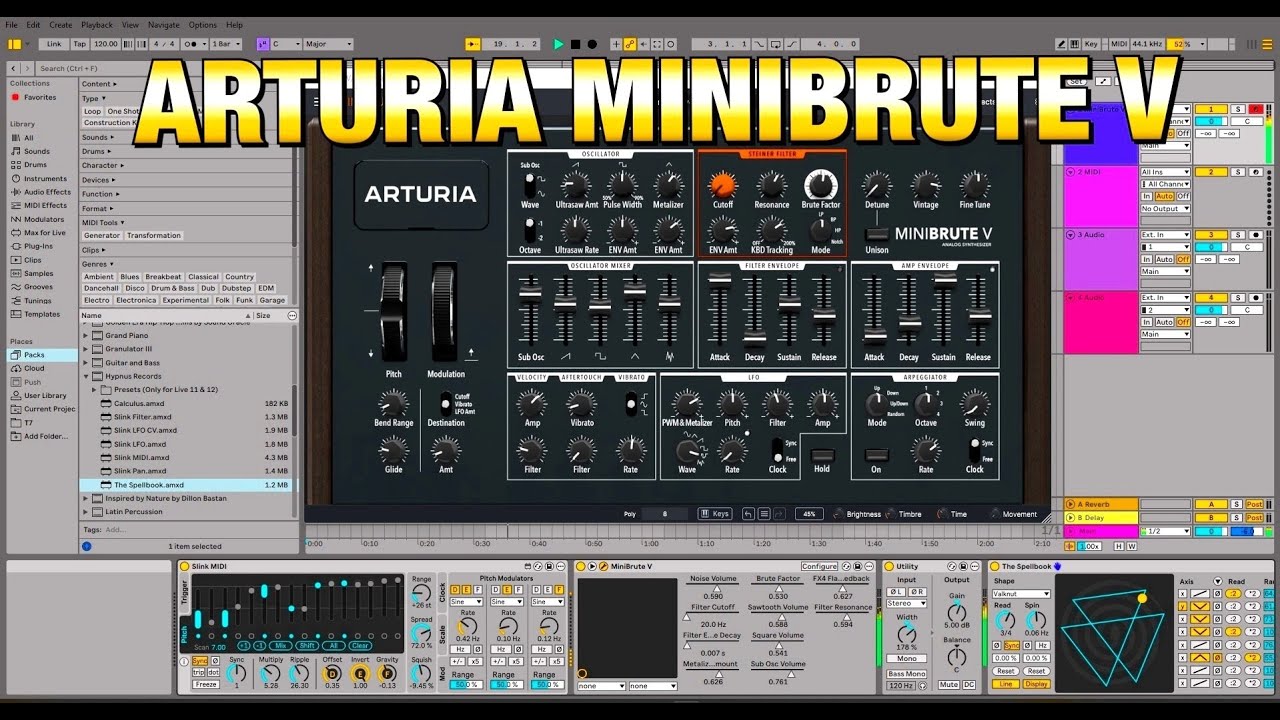Click the Shift button in Slink MIDI
This screenshot has height=720, width=1280.
(307, 646)
